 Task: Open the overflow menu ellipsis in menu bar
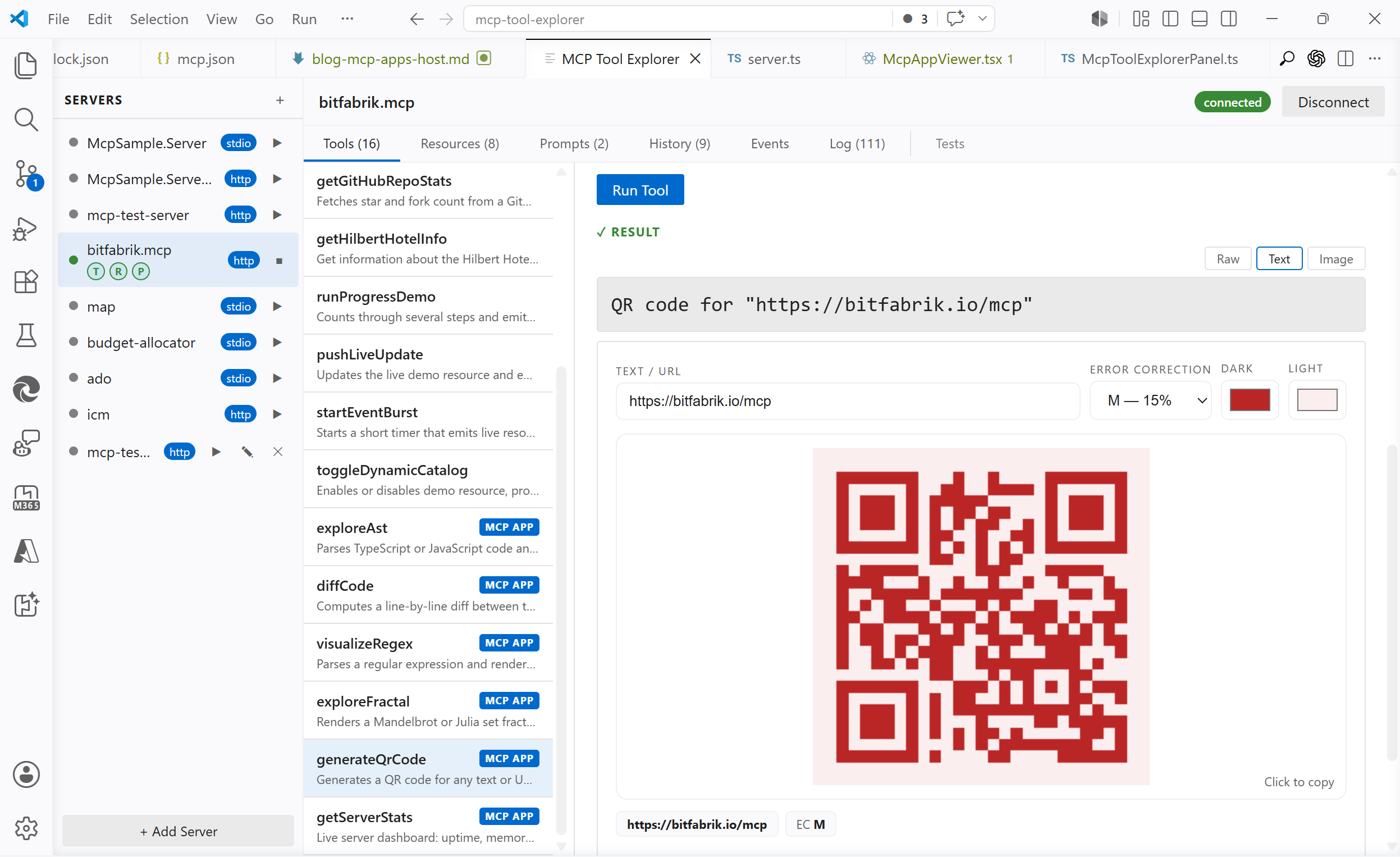347,19
